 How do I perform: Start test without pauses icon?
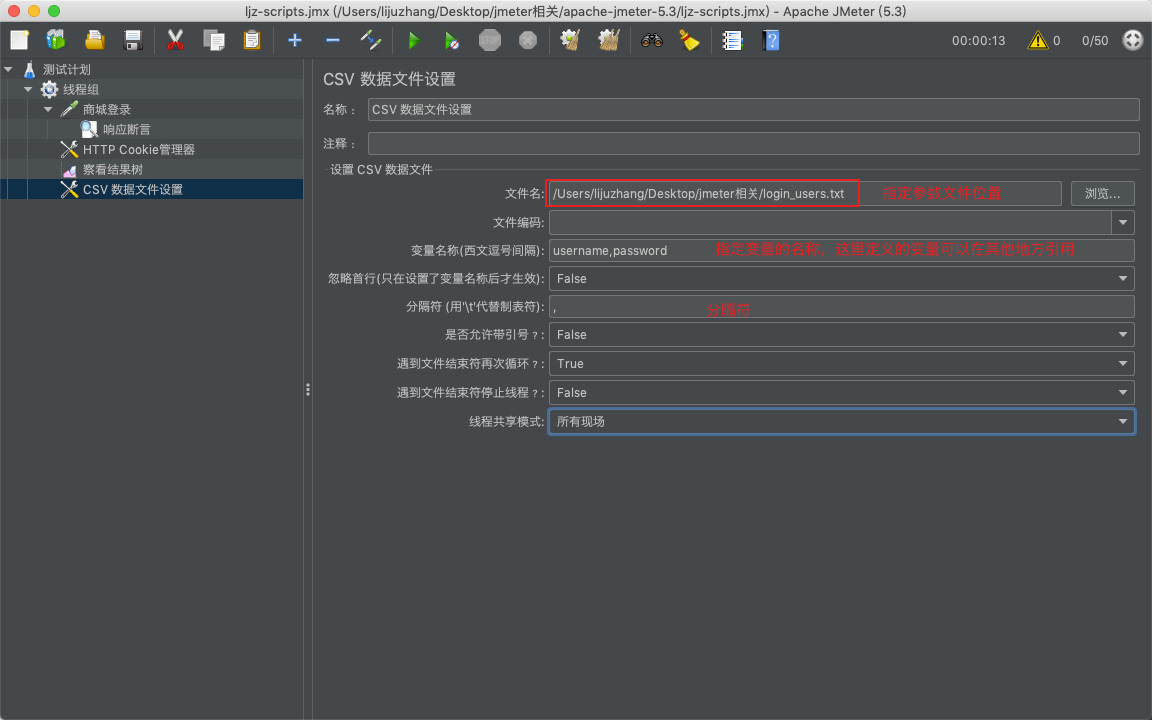452,40
